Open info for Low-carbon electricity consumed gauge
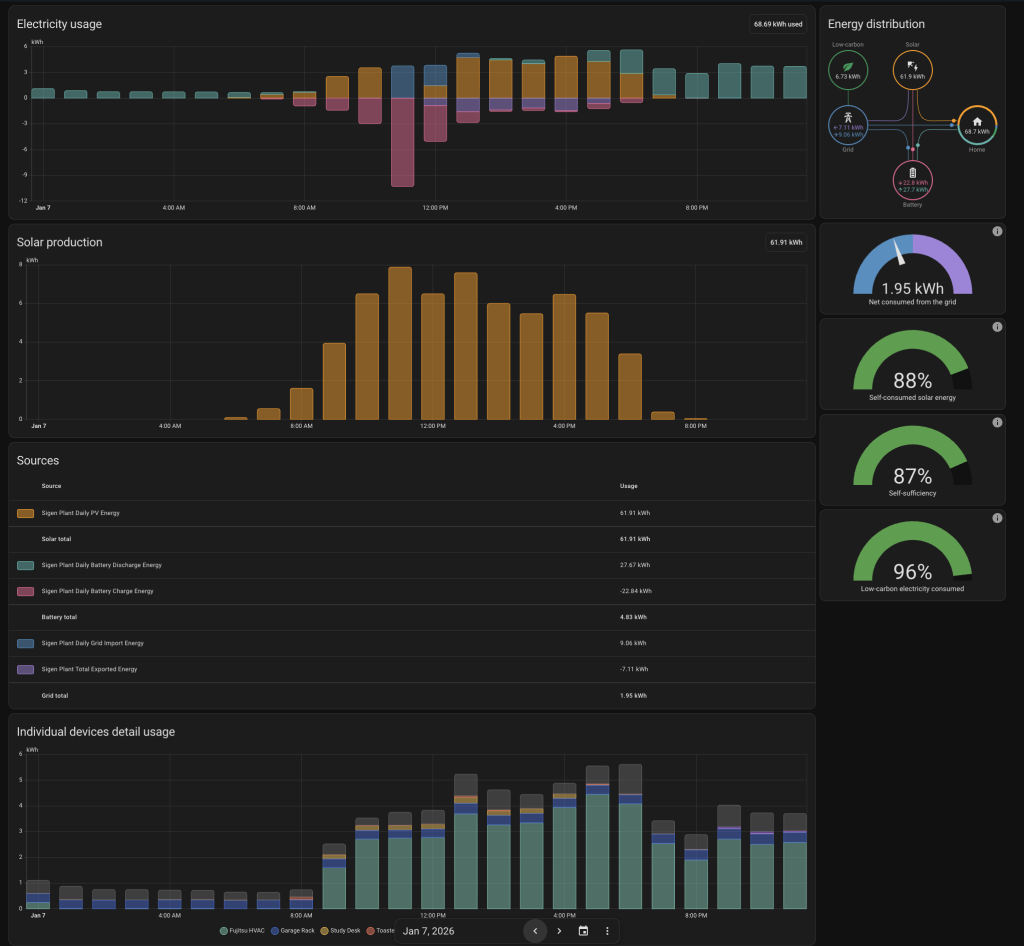1024x946 pixels. point(997,518)
